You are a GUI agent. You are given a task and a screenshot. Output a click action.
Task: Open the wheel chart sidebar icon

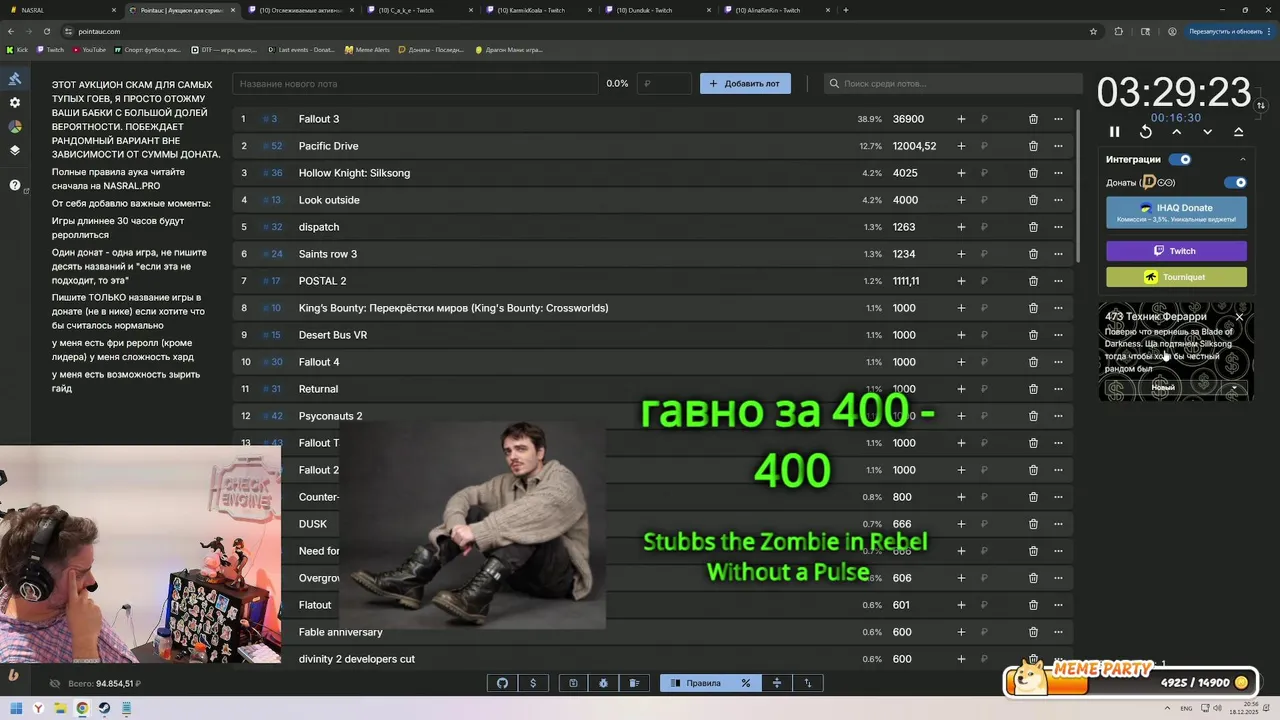point(15,127)
